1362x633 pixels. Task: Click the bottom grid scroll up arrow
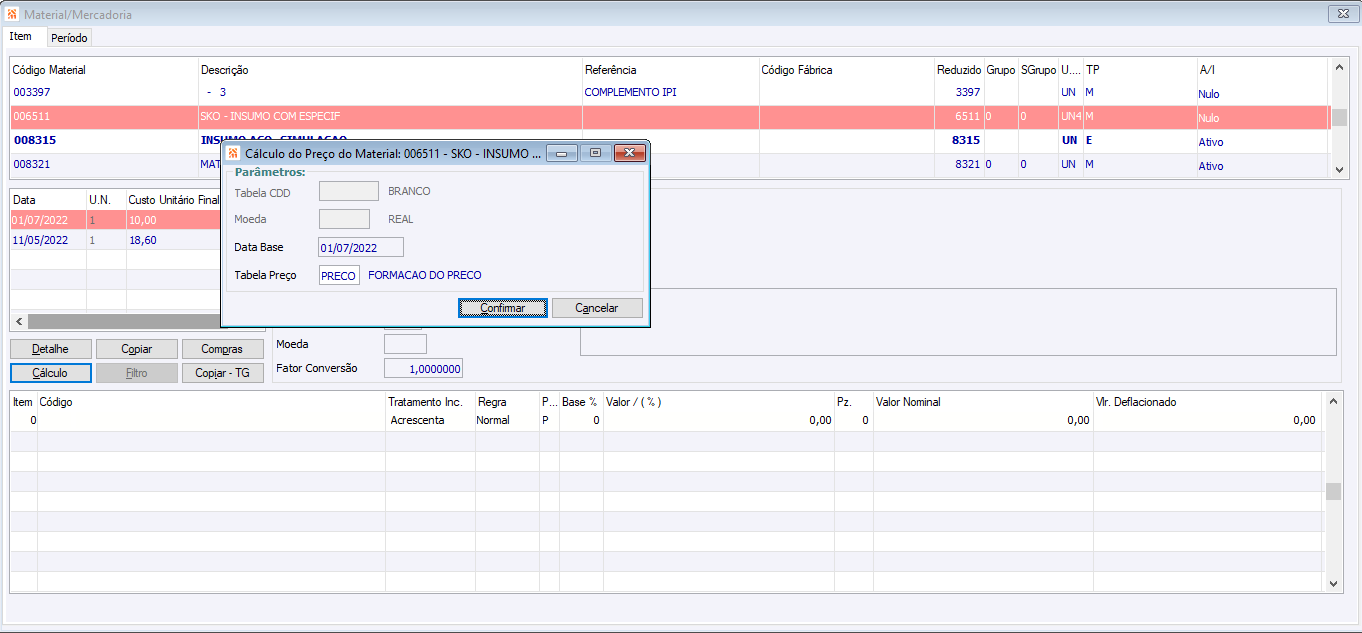tap(1333, 401)
